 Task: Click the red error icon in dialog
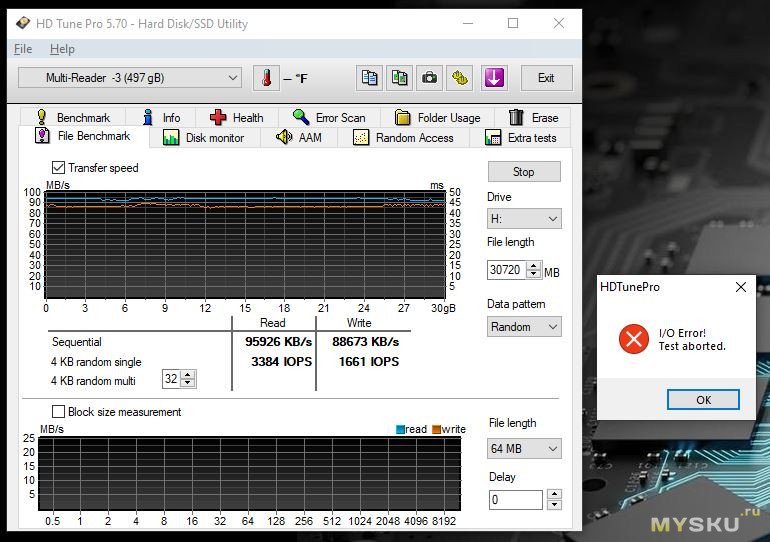coord(633,339)
